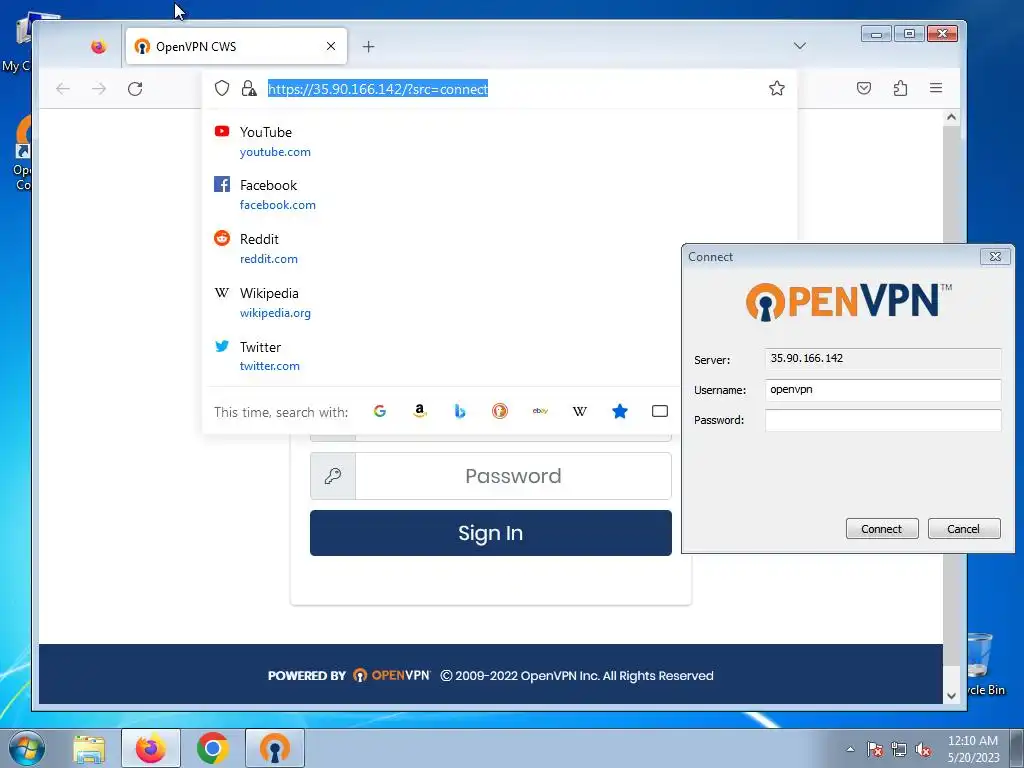The height and width of the screenshot is (768, 1024).
Task: Search this time with Bing
Action: (x=460, y=411)
